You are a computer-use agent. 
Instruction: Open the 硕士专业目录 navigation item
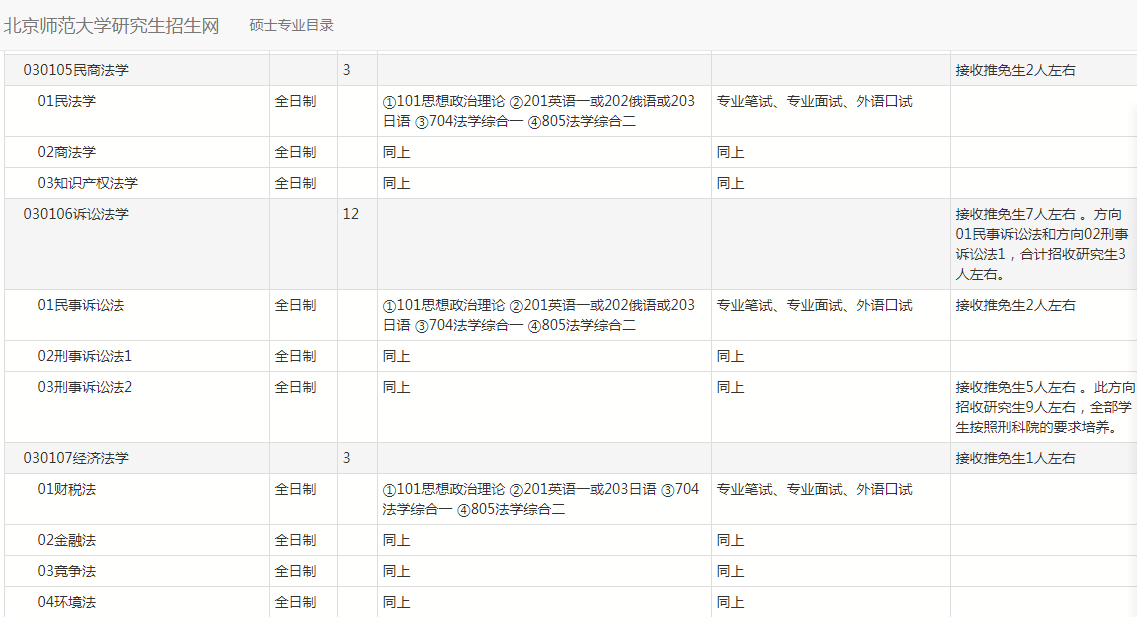[291, 25]
